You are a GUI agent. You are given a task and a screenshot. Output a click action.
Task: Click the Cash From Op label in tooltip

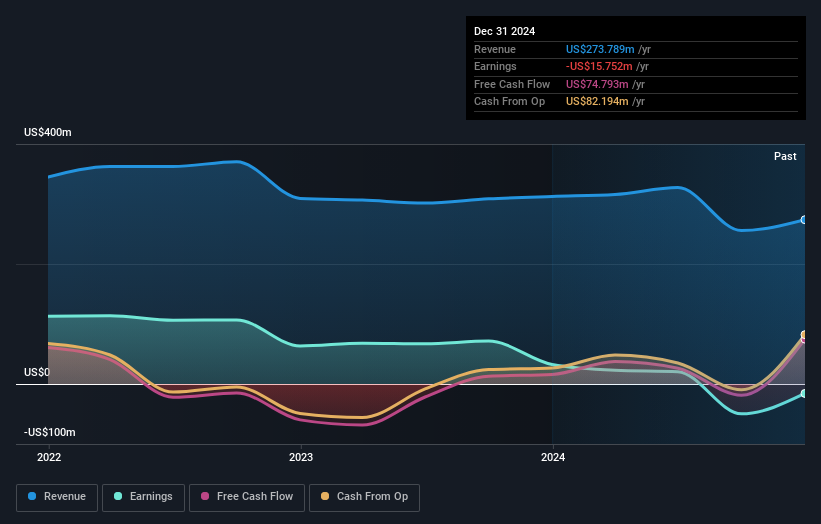click(509, 102)
